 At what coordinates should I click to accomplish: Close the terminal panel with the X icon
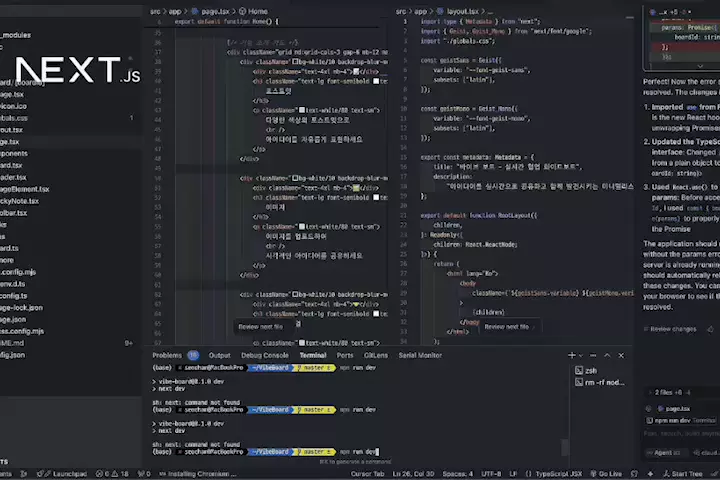(x=621, y=355)
